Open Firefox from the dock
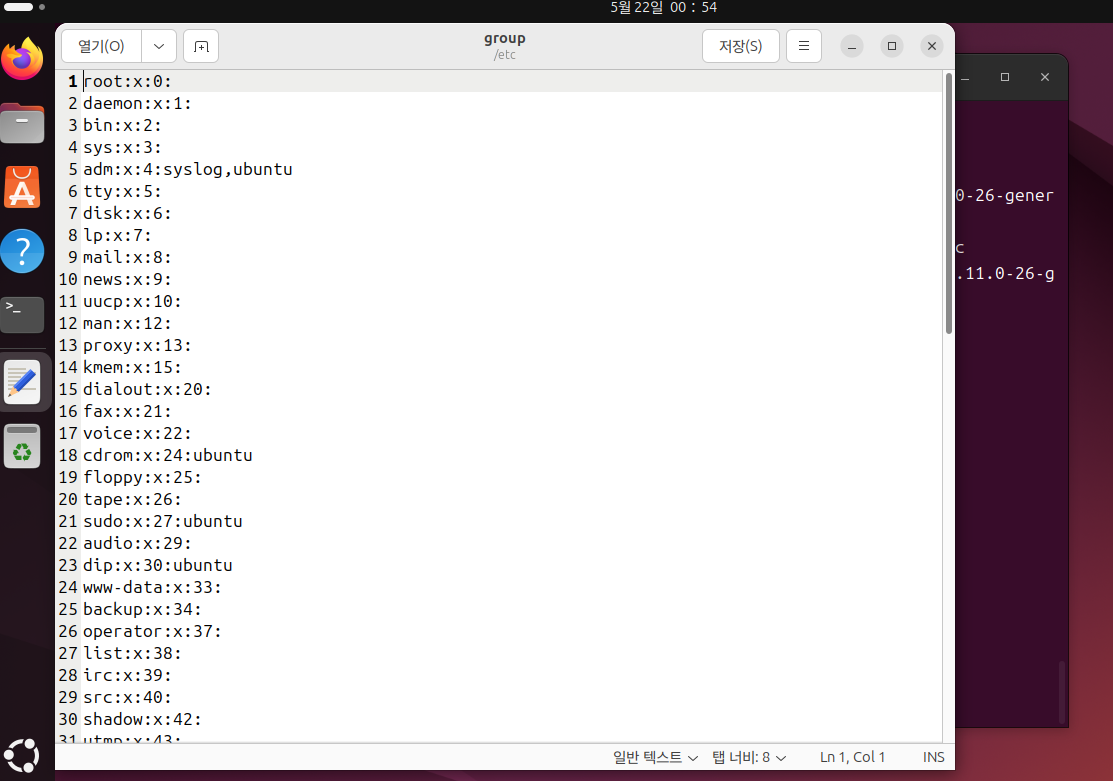 [22, 59]
